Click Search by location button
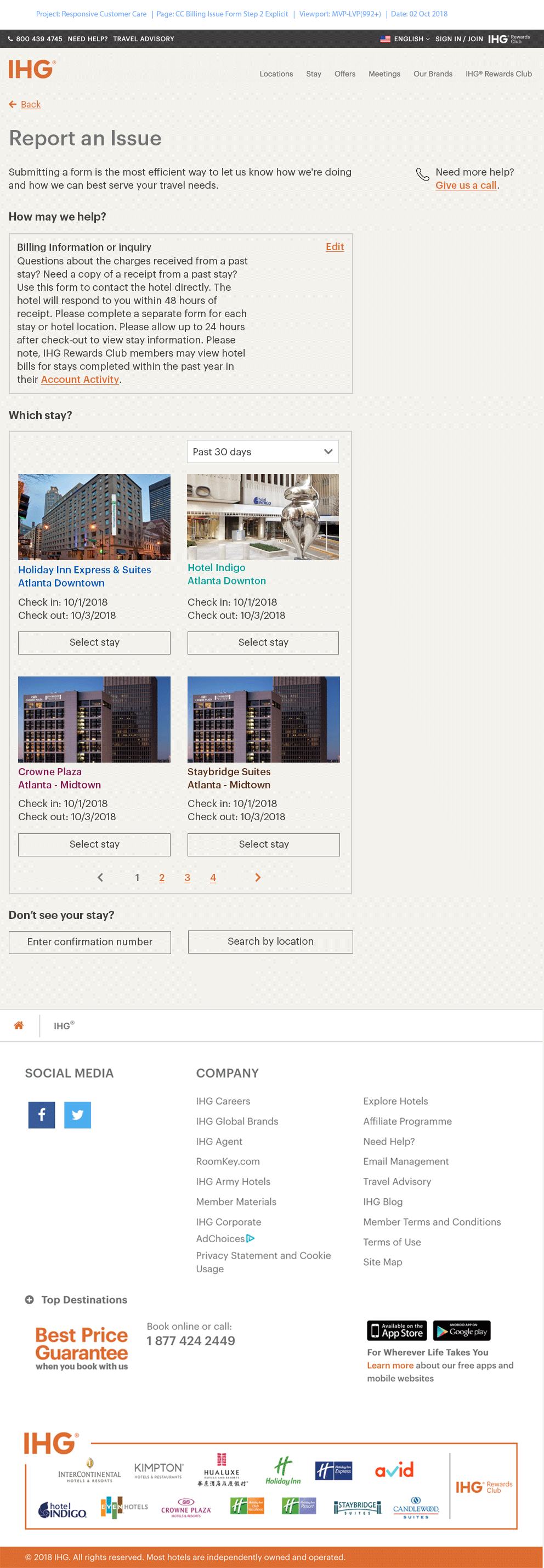 pos(270,941)
